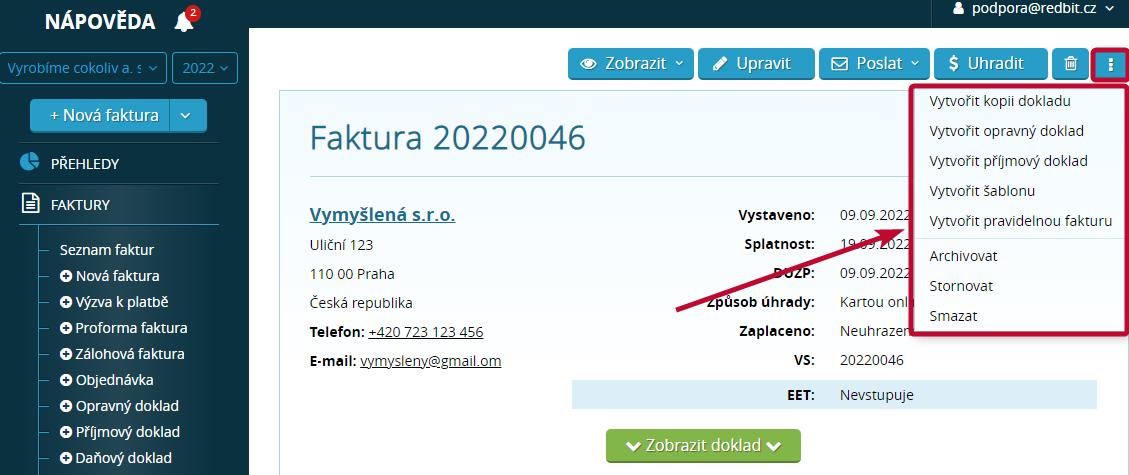Click the document icon beside Faktury
Screen dimensions: 1129x475
click(30, 204)
